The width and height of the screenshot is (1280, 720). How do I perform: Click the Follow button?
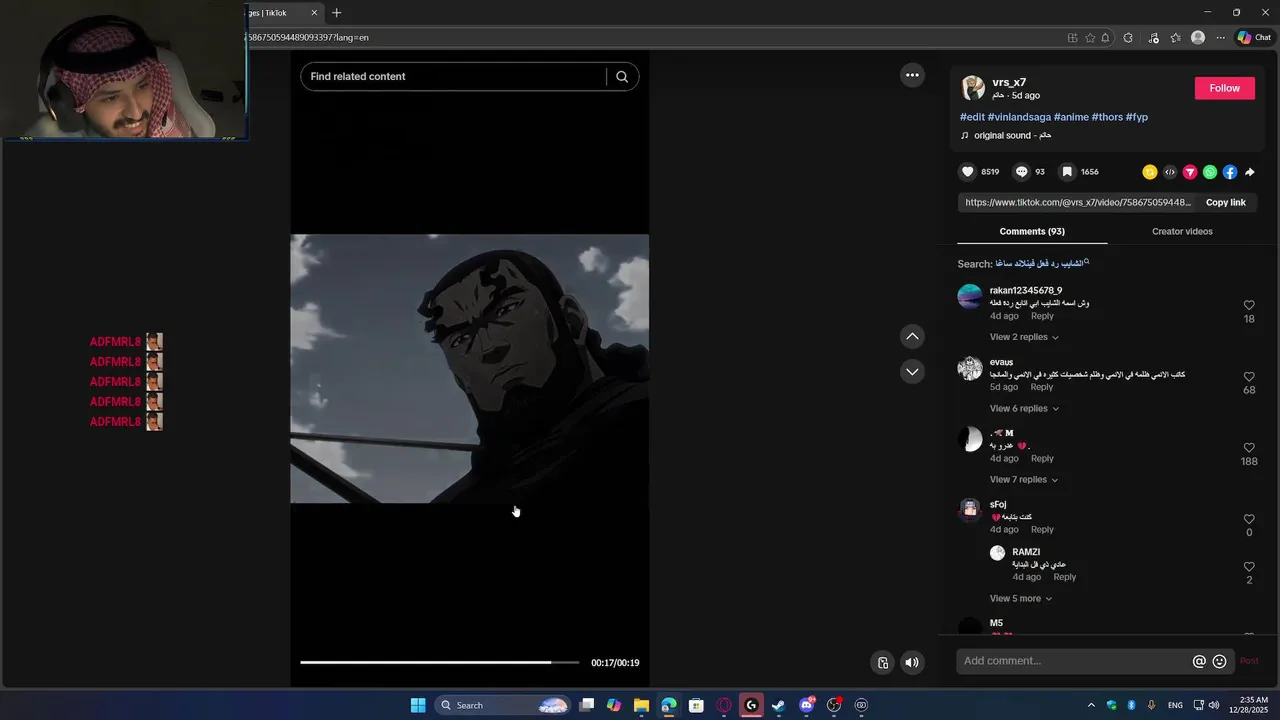(x=1224, y=88)
